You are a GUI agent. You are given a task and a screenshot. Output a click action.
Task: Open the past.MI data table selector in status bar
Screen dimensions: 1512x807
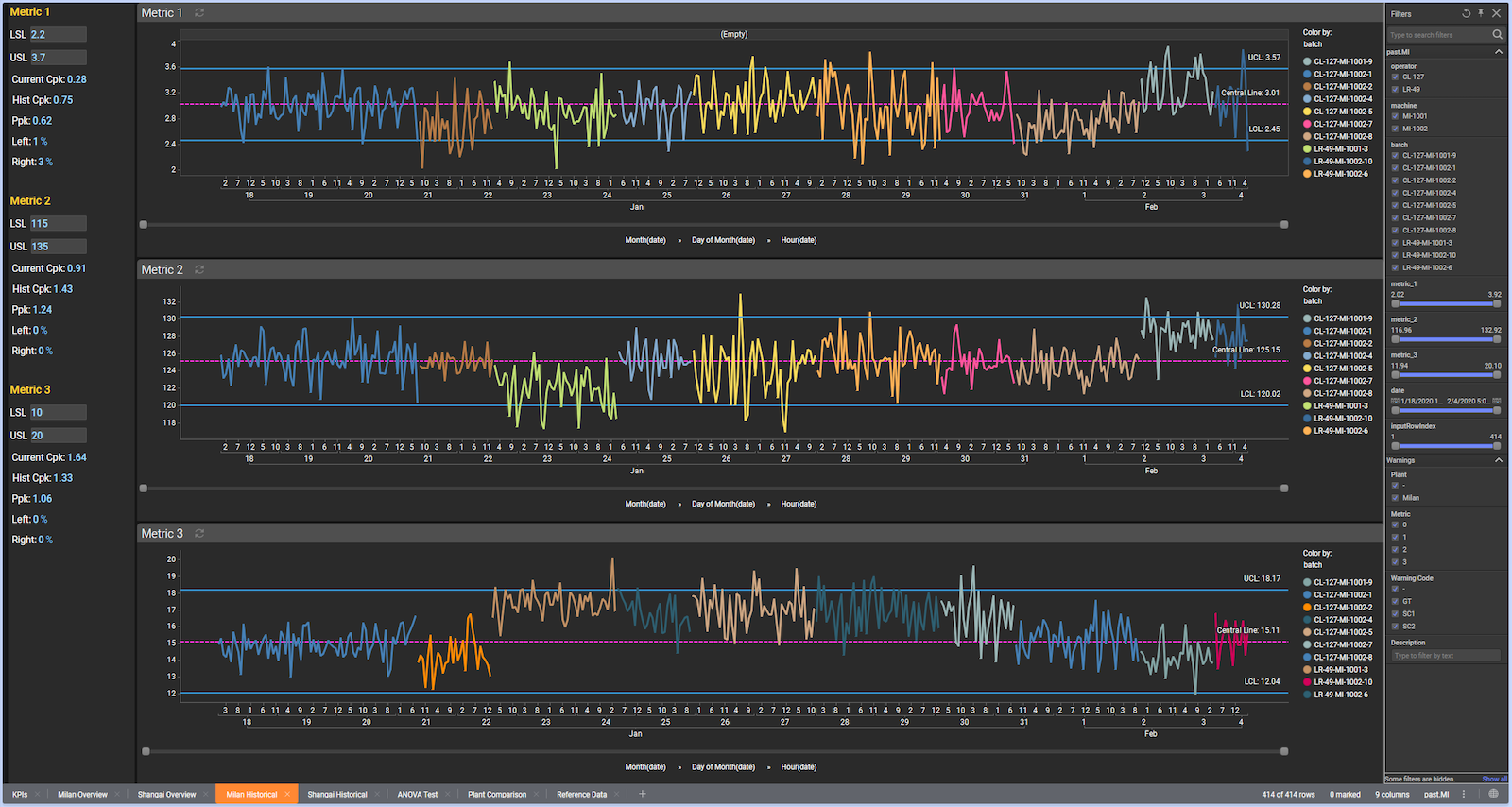pyautogui.click(x=1436, y=795)
